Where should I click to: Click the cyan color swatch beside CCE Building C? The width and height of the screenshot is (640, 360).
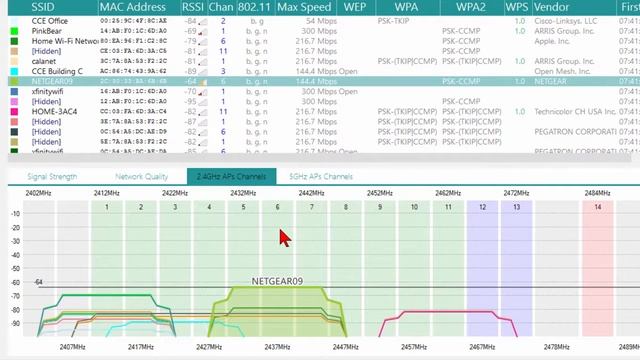[x=14, y=71]
